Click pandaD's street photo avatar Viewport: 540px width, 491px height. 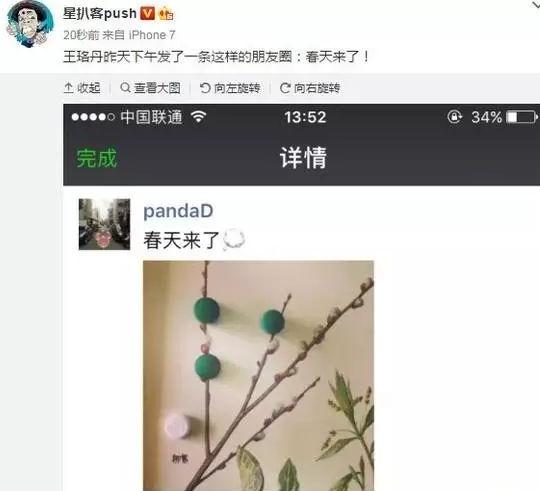[x=104, y=224]
